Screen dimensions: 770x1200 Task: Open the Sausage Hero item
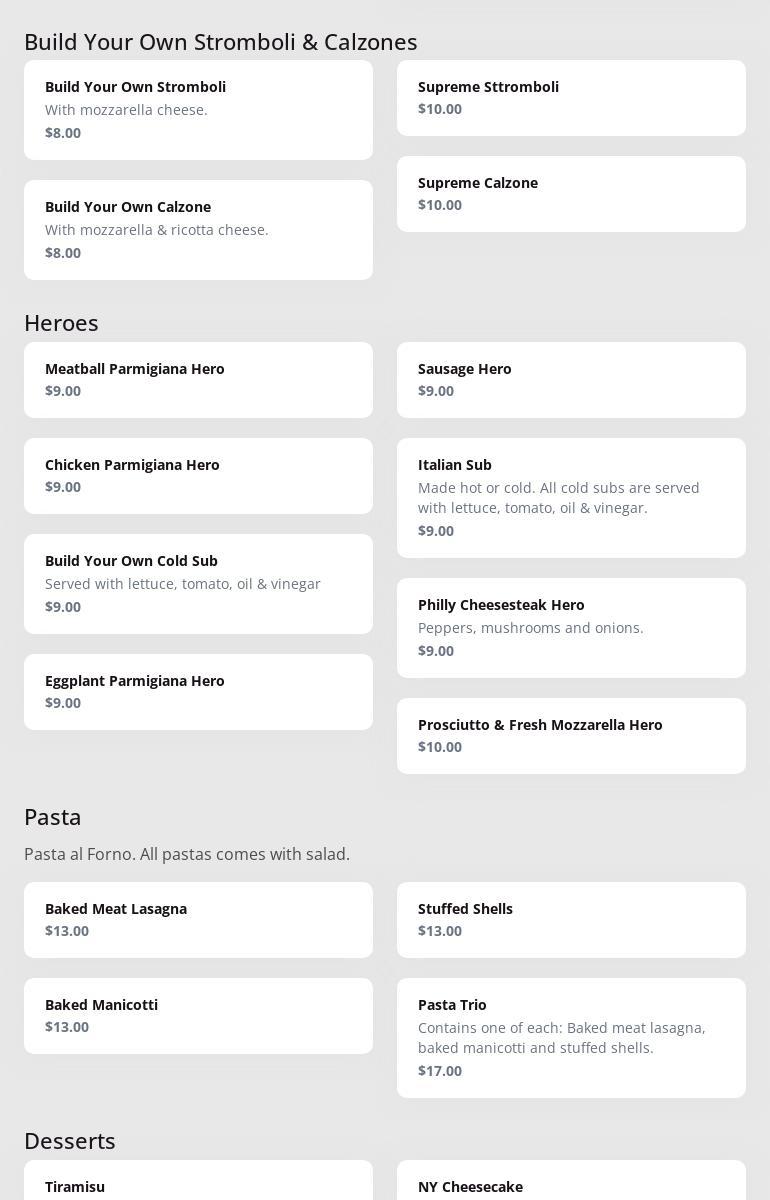pos(571,380)
